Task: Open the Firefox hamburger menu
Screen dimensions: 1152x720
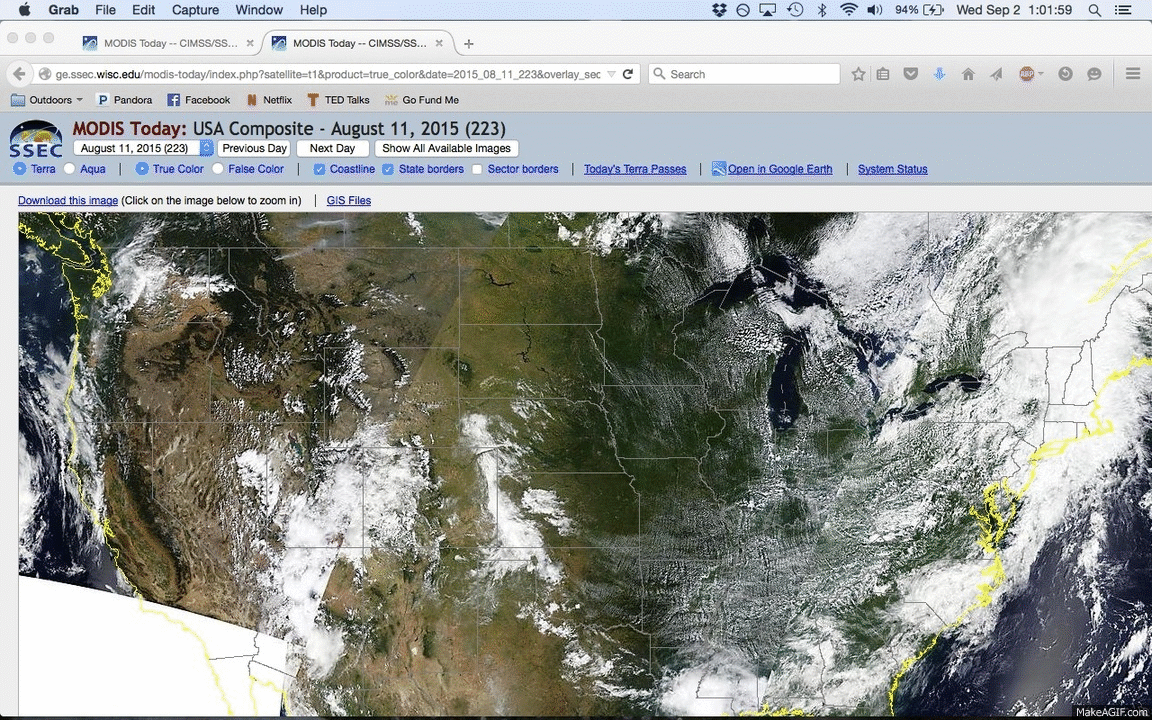Action: click(1133, 74)
